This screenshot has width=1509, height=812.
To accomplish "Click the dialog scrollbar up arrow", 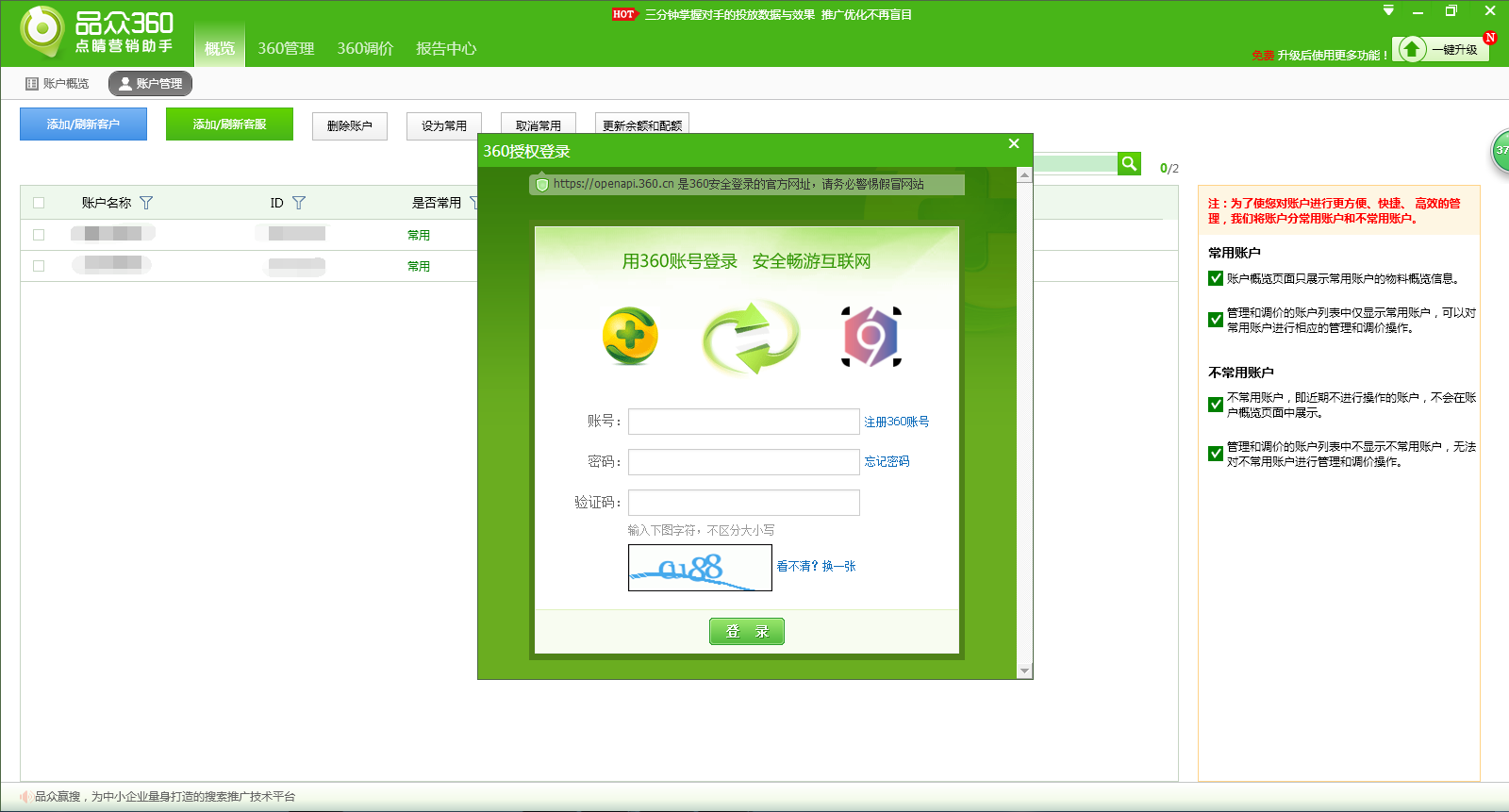I will [1024, 175].
